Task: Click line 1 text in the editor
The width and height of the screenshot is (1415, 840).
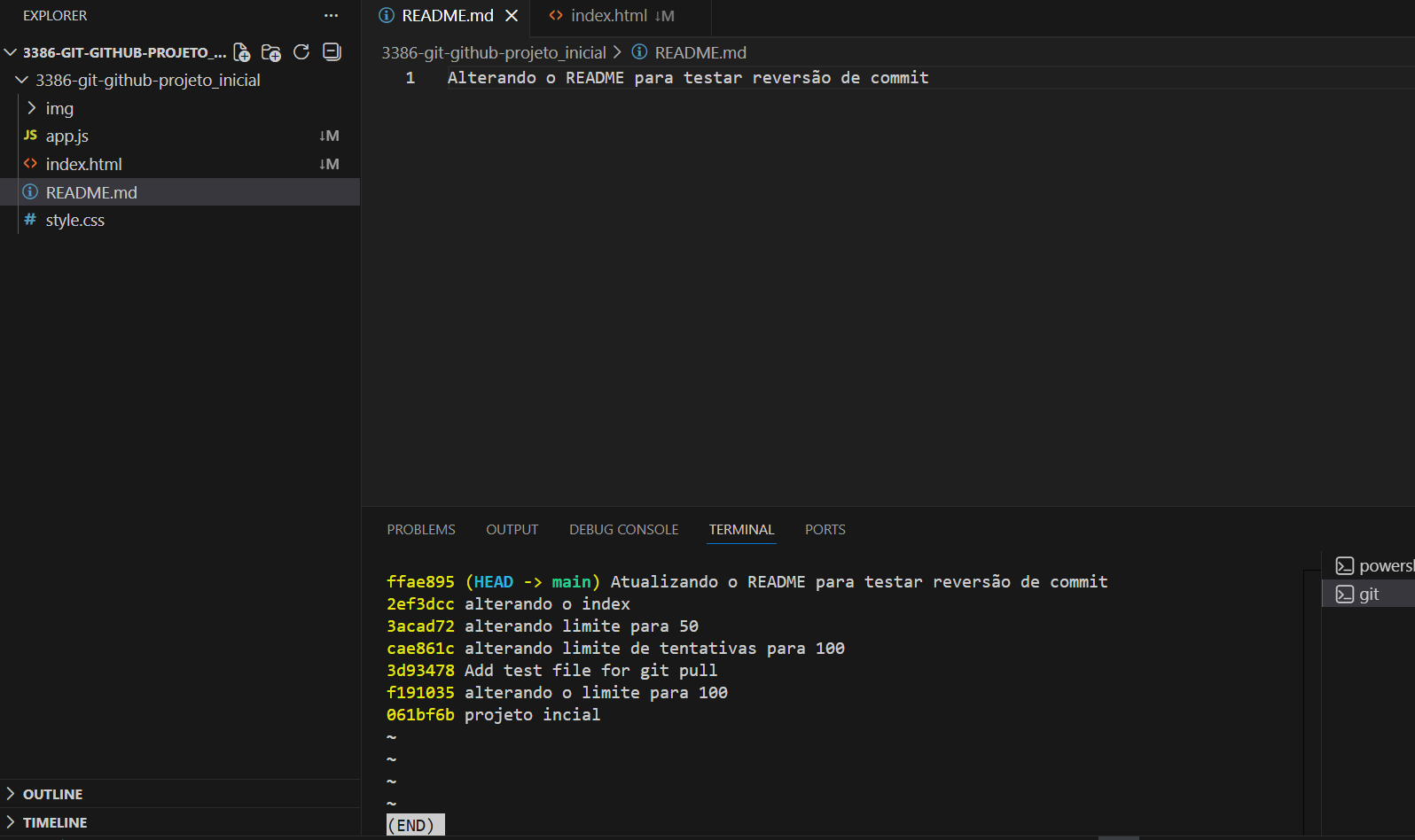Action: point(687,78)
